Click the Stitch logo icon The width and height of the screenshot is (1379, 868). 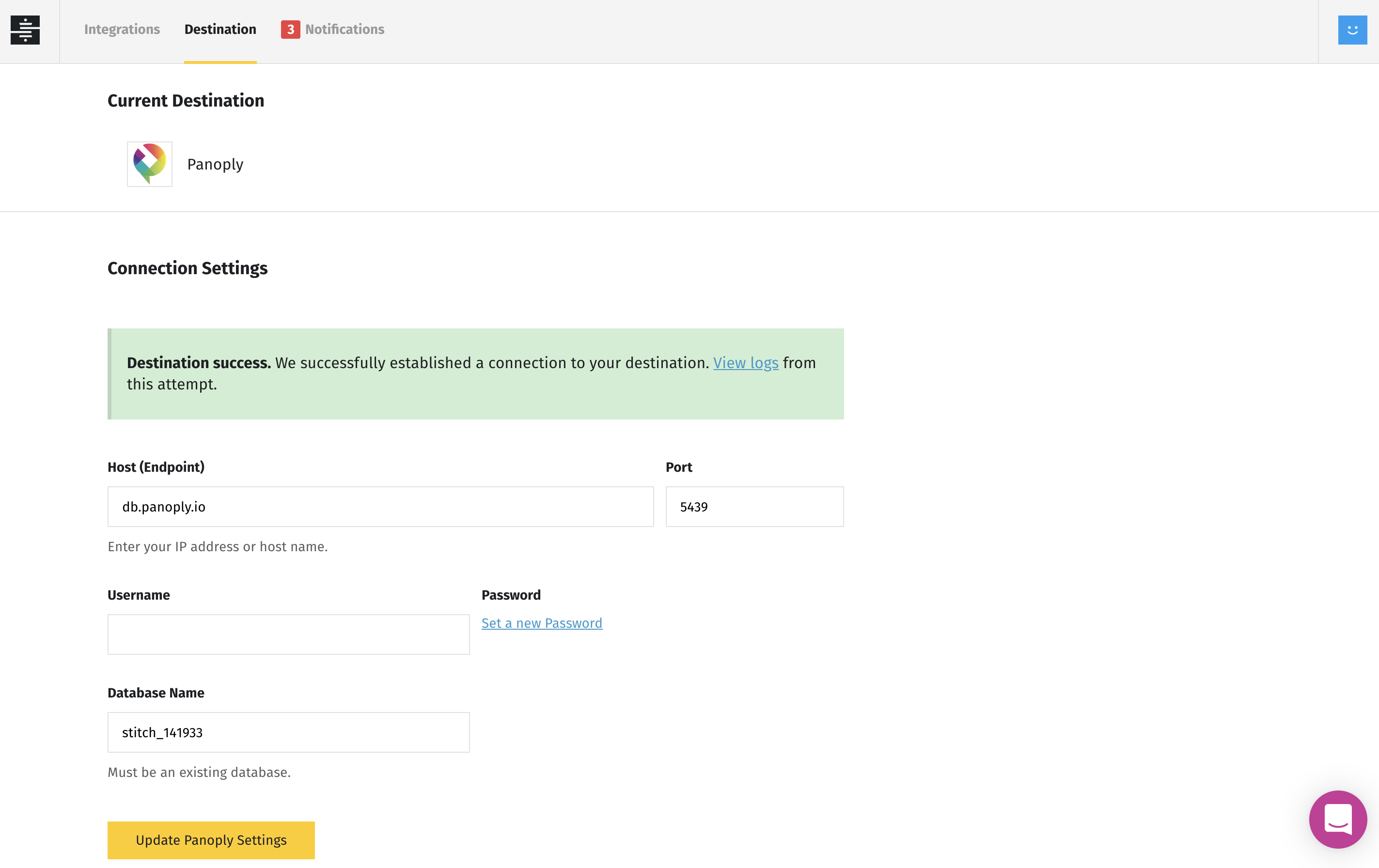(25, 30)
